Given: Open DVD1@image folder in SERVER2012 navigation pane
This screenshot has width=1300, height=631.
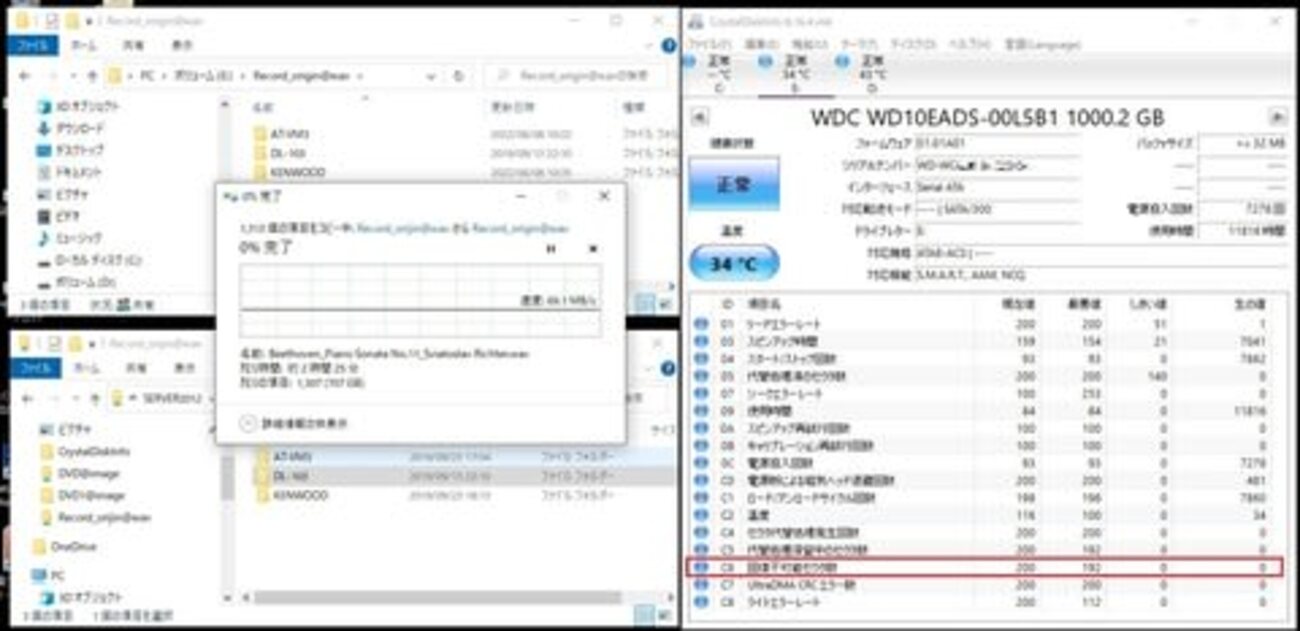Looking at the screenshot, I should click(x=83, y=495).
